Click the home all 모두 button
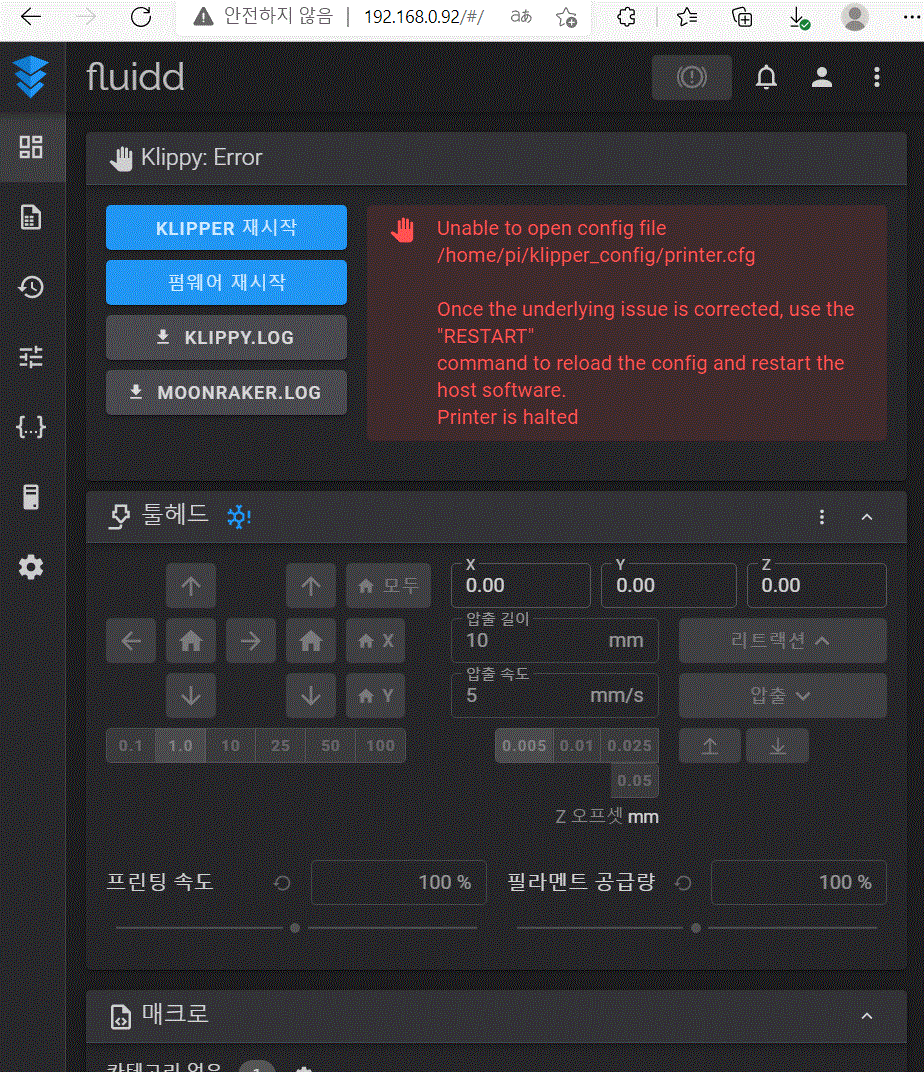 [388, 586]
